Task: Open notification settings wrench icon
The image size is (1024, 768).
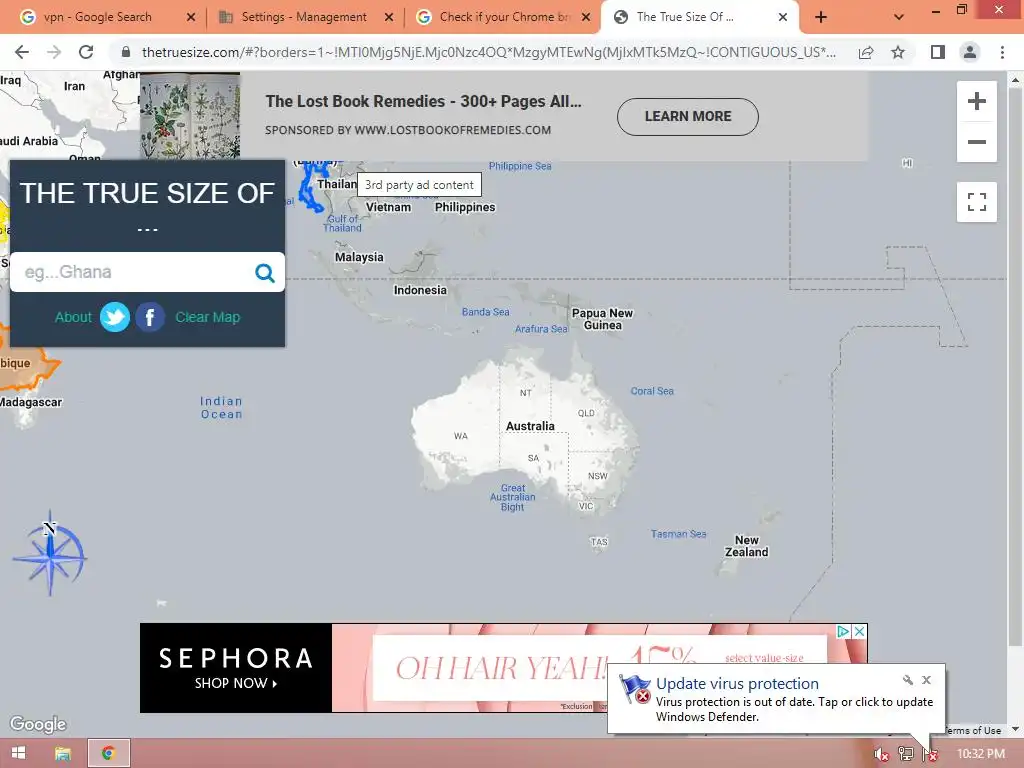Action: pyautogui.click(x=908, y=680)
